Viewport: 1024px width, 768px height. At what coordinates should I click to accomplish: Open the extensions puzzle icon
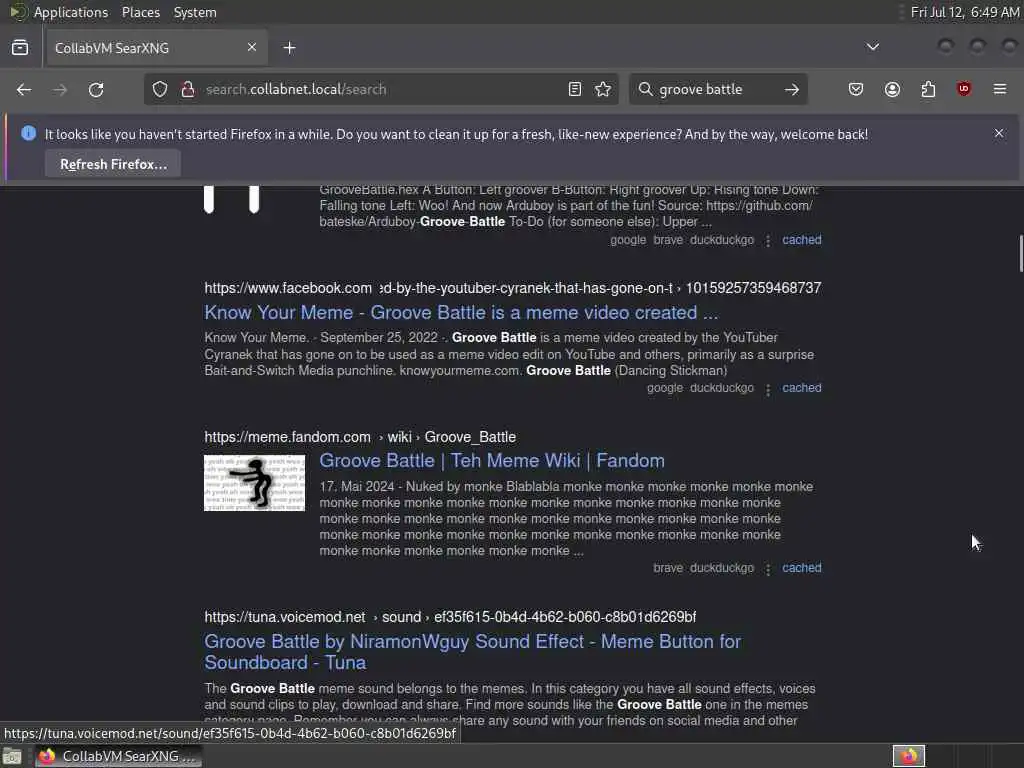tap(928, 89)
